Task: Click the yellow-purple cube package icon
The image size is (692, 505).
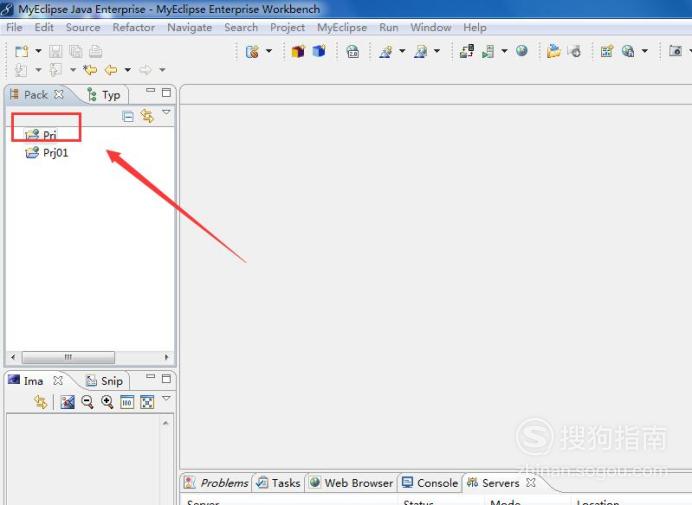Action: click(298, 52)
